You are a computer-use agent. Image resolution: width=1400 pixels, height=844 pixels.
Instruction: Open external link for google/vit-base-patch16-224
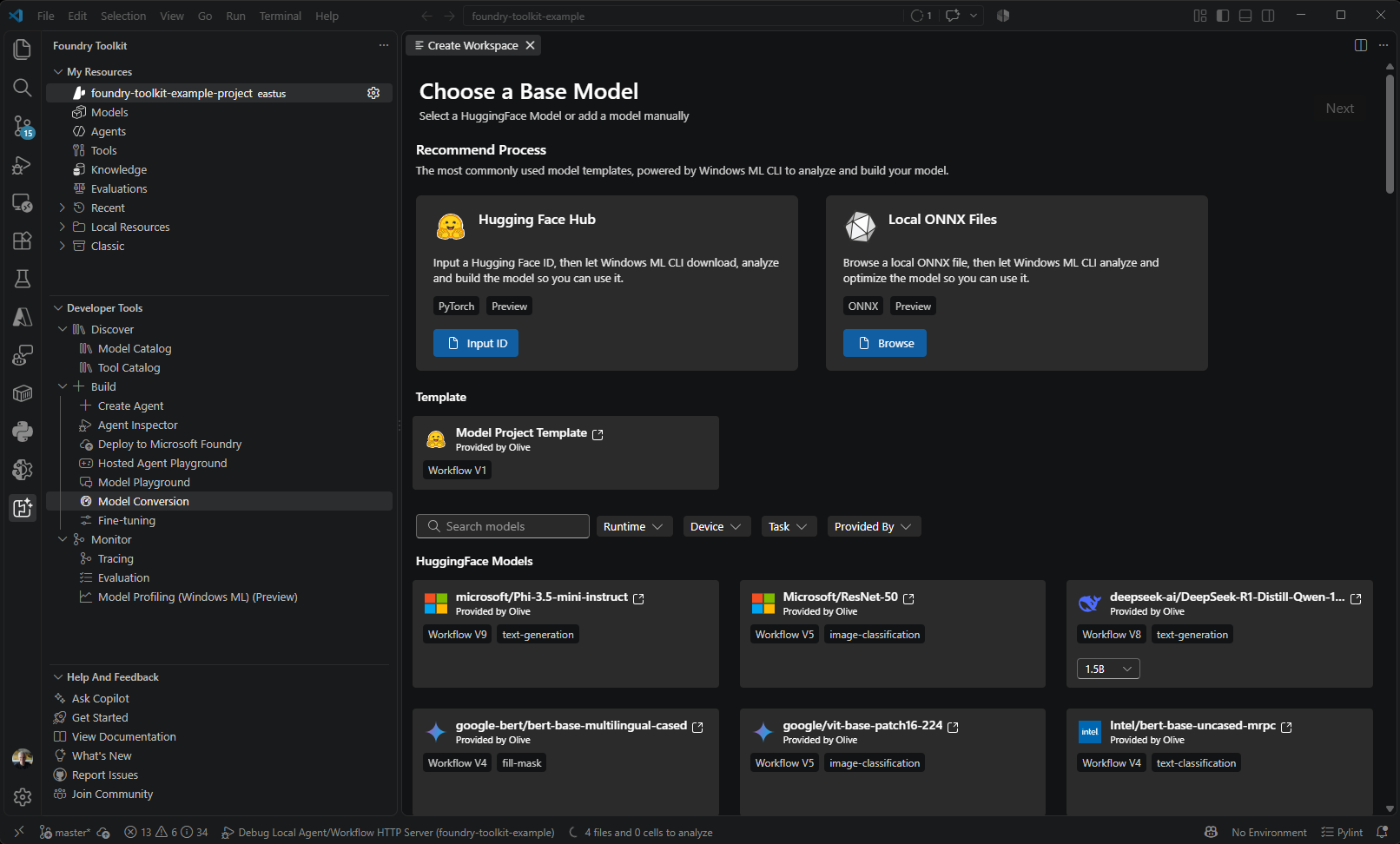click(x=953, y=727)
